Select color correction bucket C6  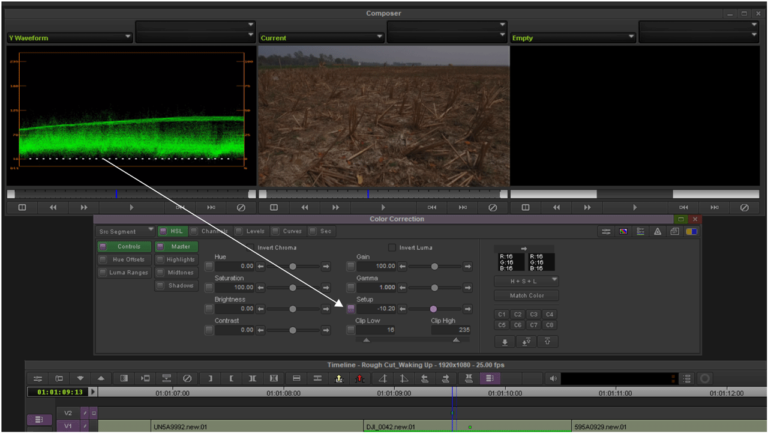click(518, 325)
